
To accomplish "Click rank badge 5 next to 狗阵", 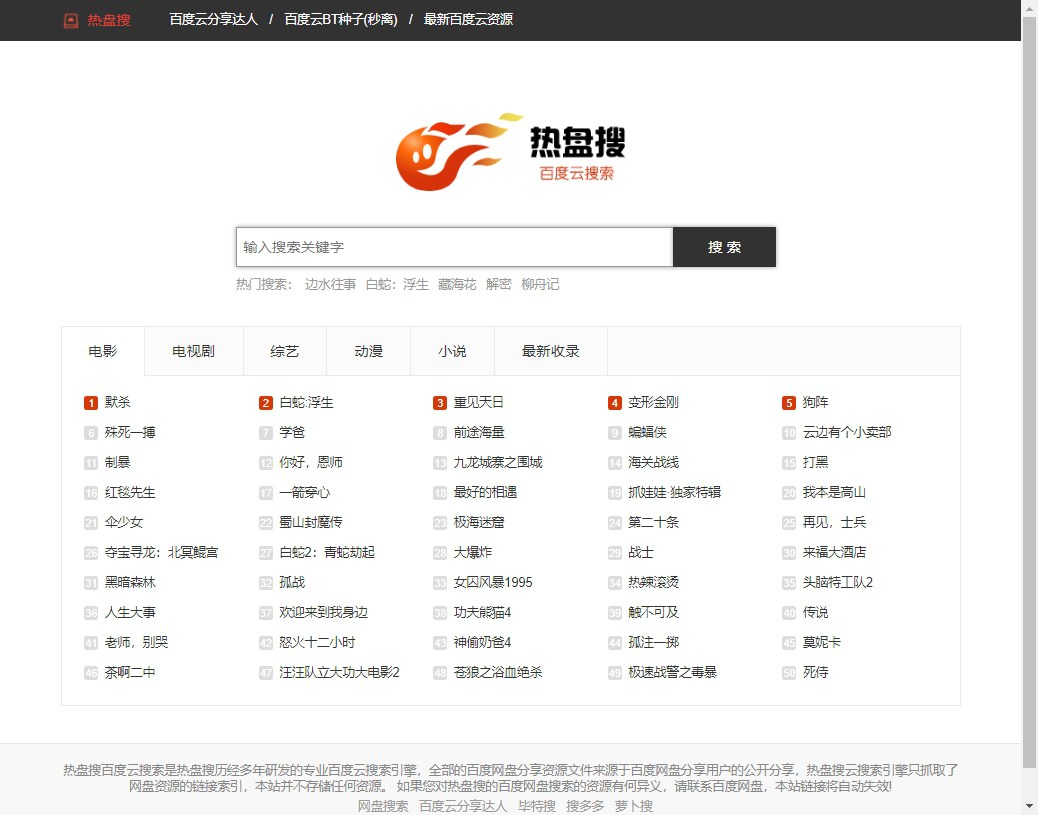I will 788,403.
